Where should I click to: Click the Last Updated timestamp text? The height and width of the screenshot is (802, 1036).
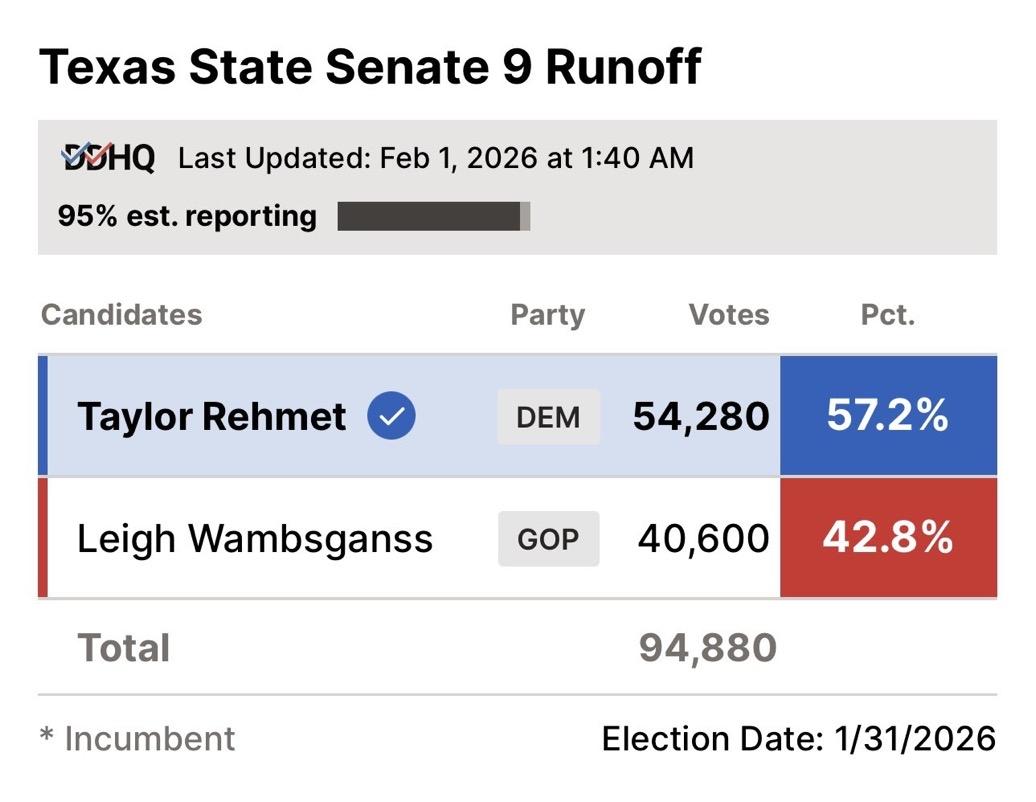(436, 158)
